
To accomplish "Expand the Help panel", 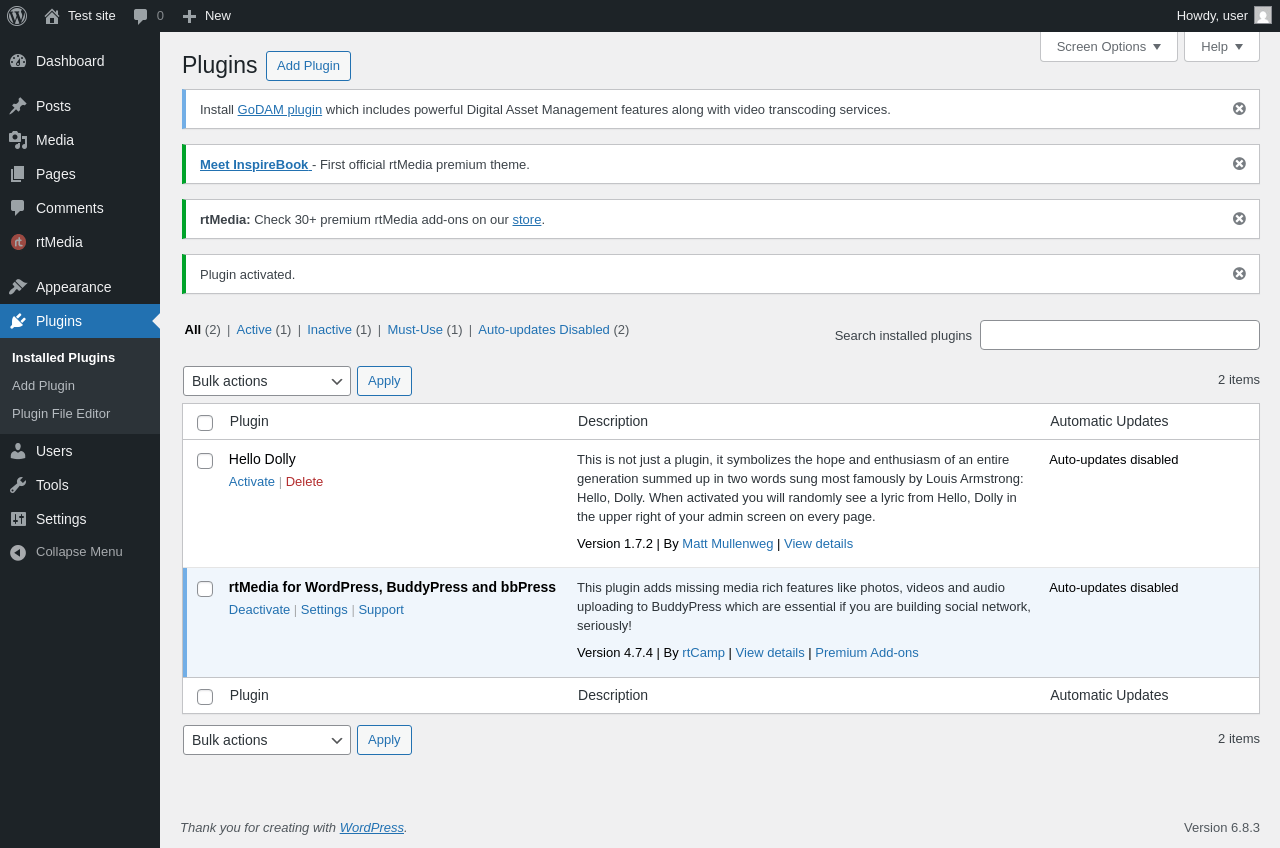I will point(1221,46).
